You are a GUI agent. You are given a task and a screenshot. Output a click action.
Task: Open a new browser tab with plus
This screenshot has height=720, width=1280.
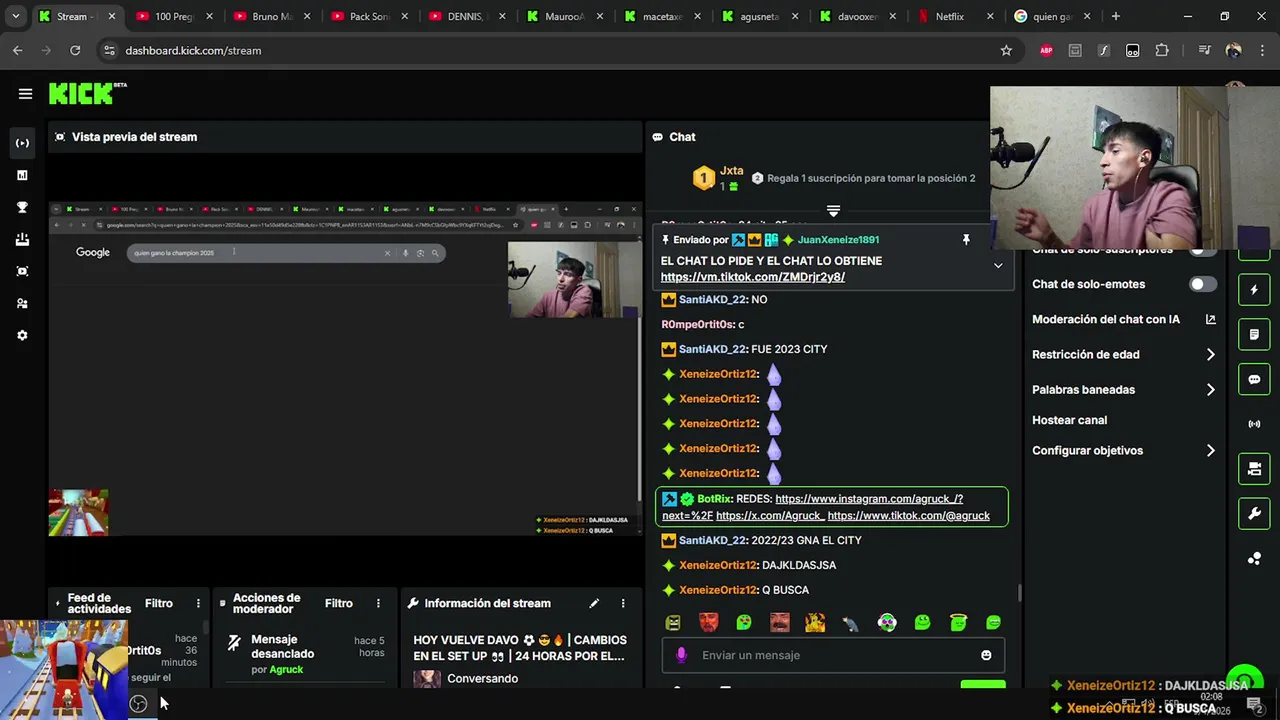tap(1116, 16)
